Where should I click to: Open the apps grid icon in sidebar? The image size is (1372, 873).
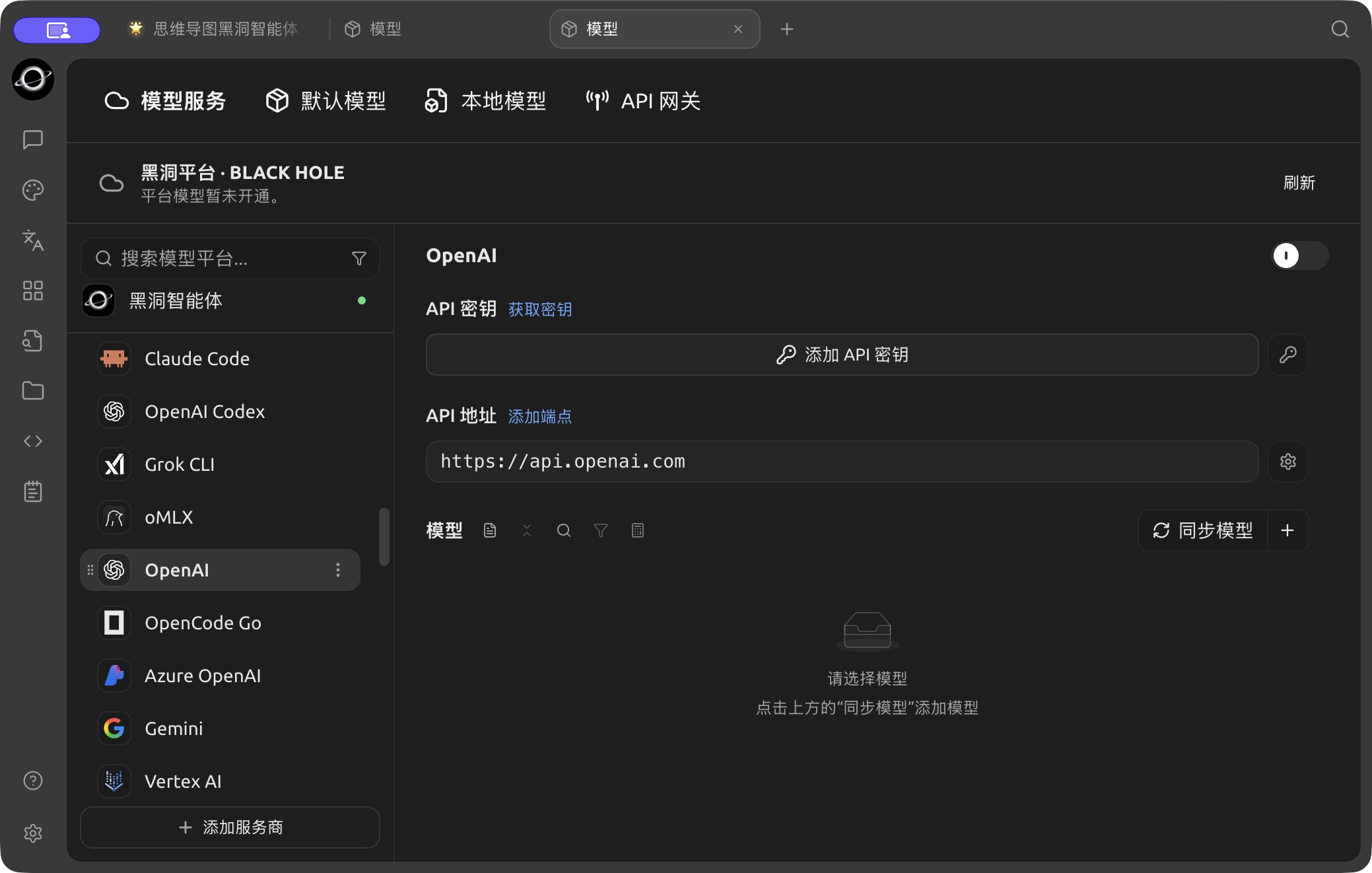coord(33,291)
